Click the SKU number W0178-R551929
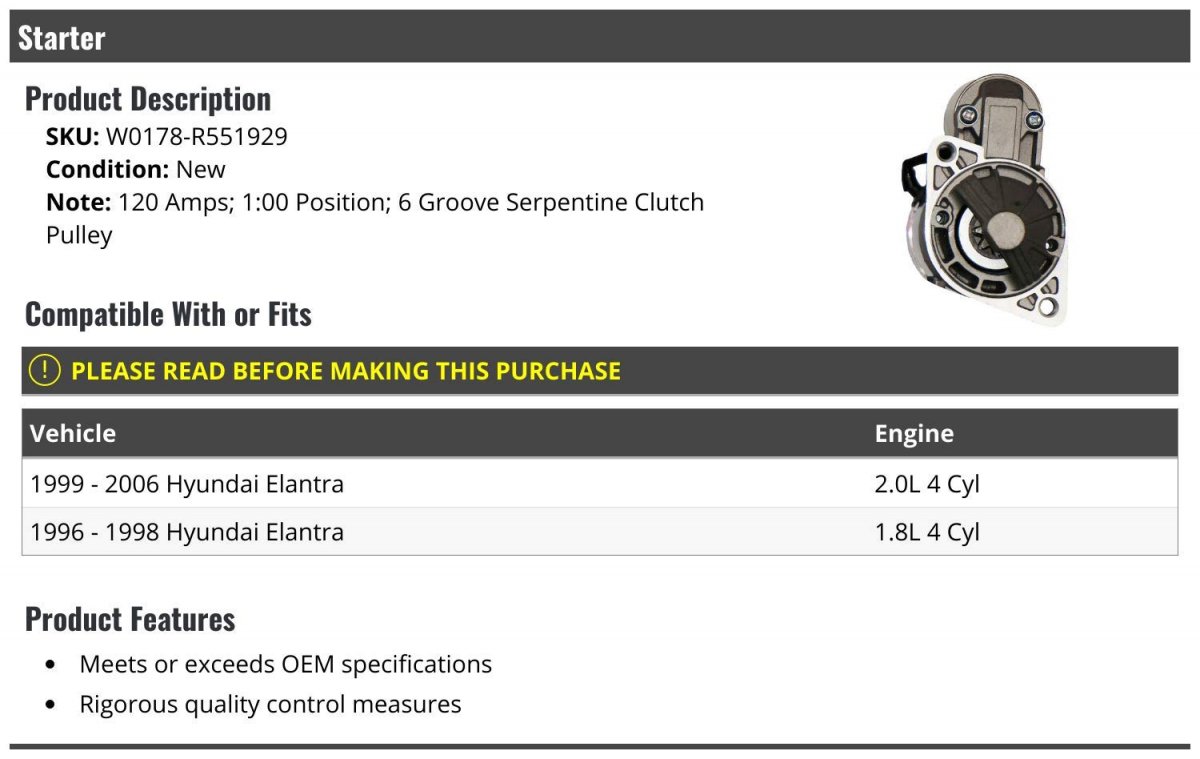1200x759 pixels. 197,137
